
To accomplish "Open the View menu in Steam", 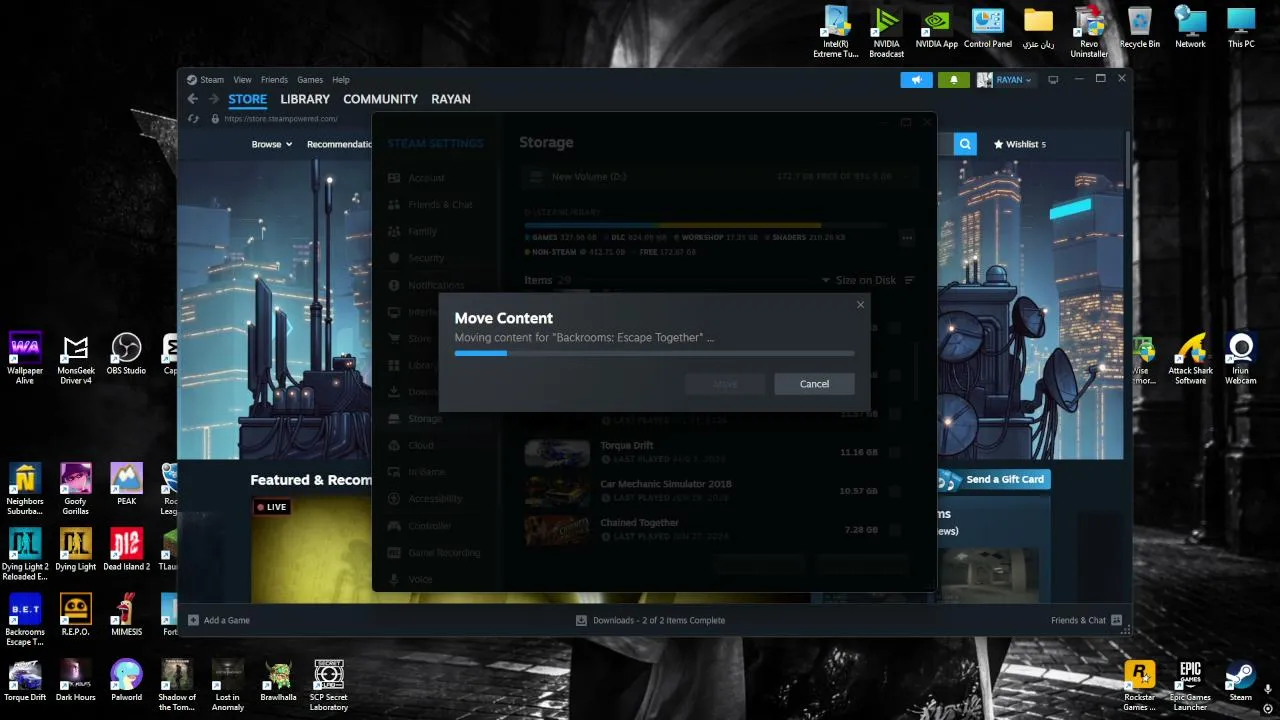I will [x=242, y=80].
